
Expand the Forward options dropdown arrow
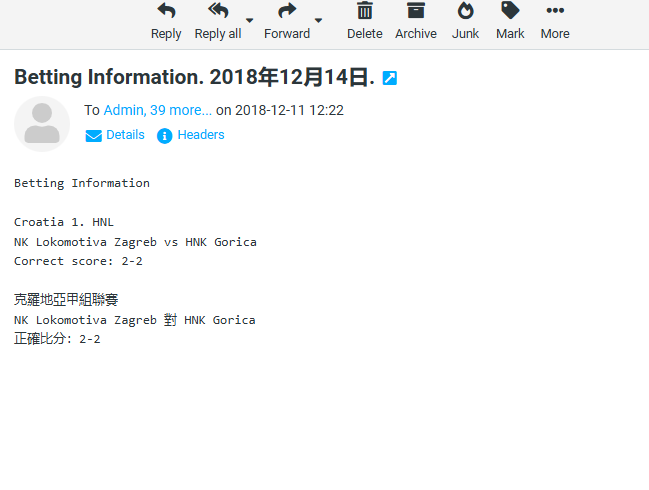319,20
